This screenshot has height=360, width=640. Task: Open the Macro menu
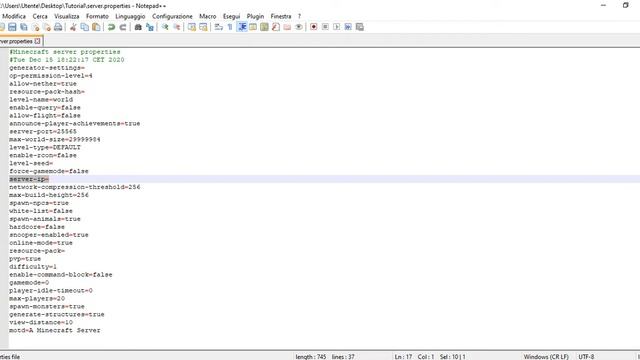coord(207,16)
